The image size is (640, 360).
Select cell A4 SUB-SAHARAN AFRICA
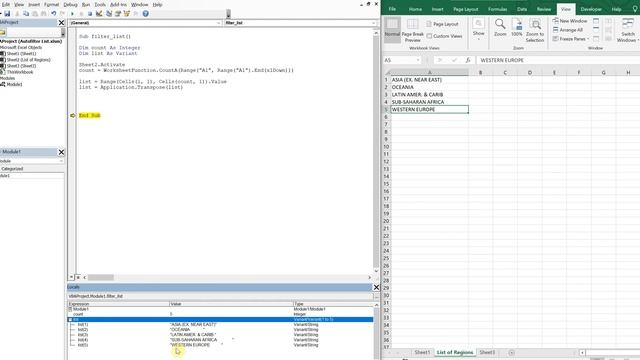pos(429,102)
